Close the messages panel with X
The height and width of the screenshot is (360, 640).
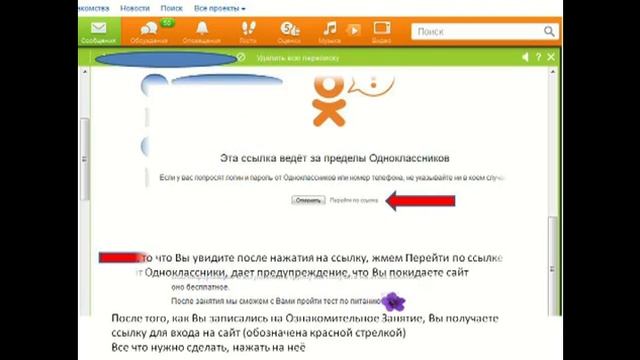tap(551, 57)
